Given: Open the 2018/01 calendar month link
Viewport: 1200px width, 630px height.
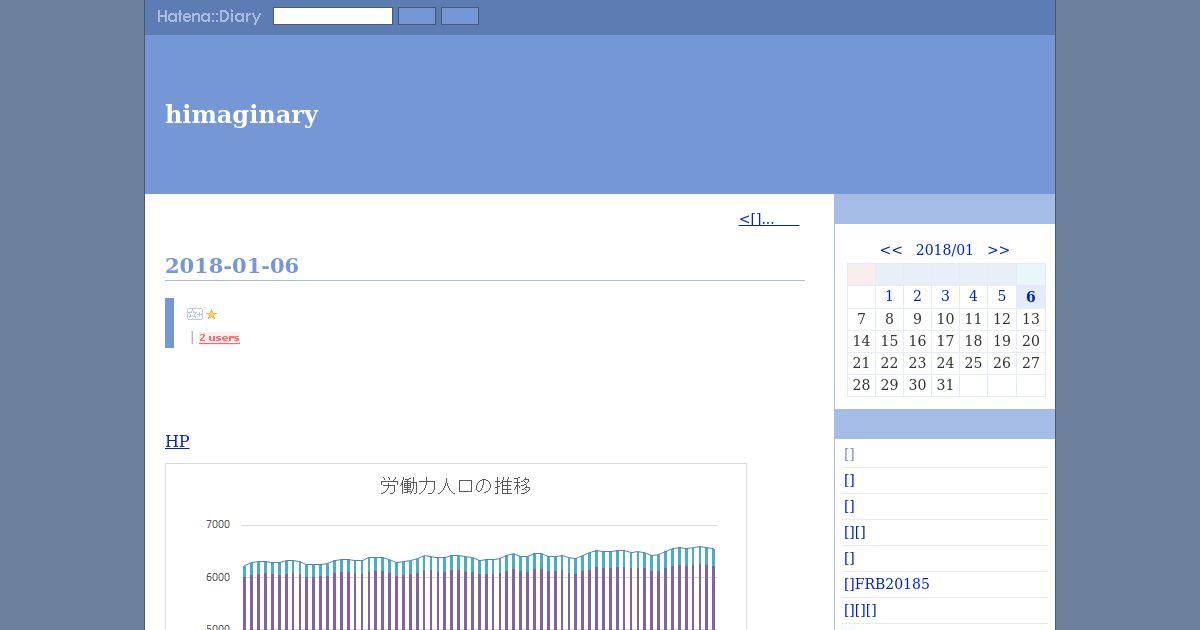Looking at the screenshot, I should pos(944,250).
